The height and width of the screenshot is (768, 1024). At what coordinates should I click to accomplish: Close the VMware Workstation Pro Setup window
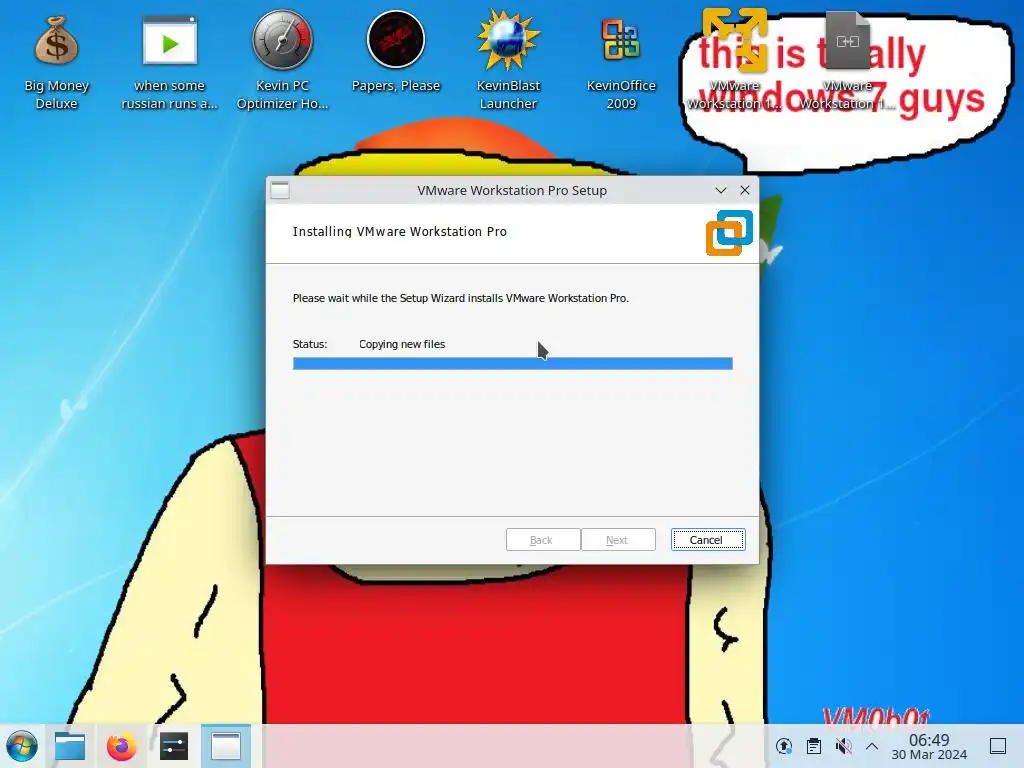tap(745, 190)
